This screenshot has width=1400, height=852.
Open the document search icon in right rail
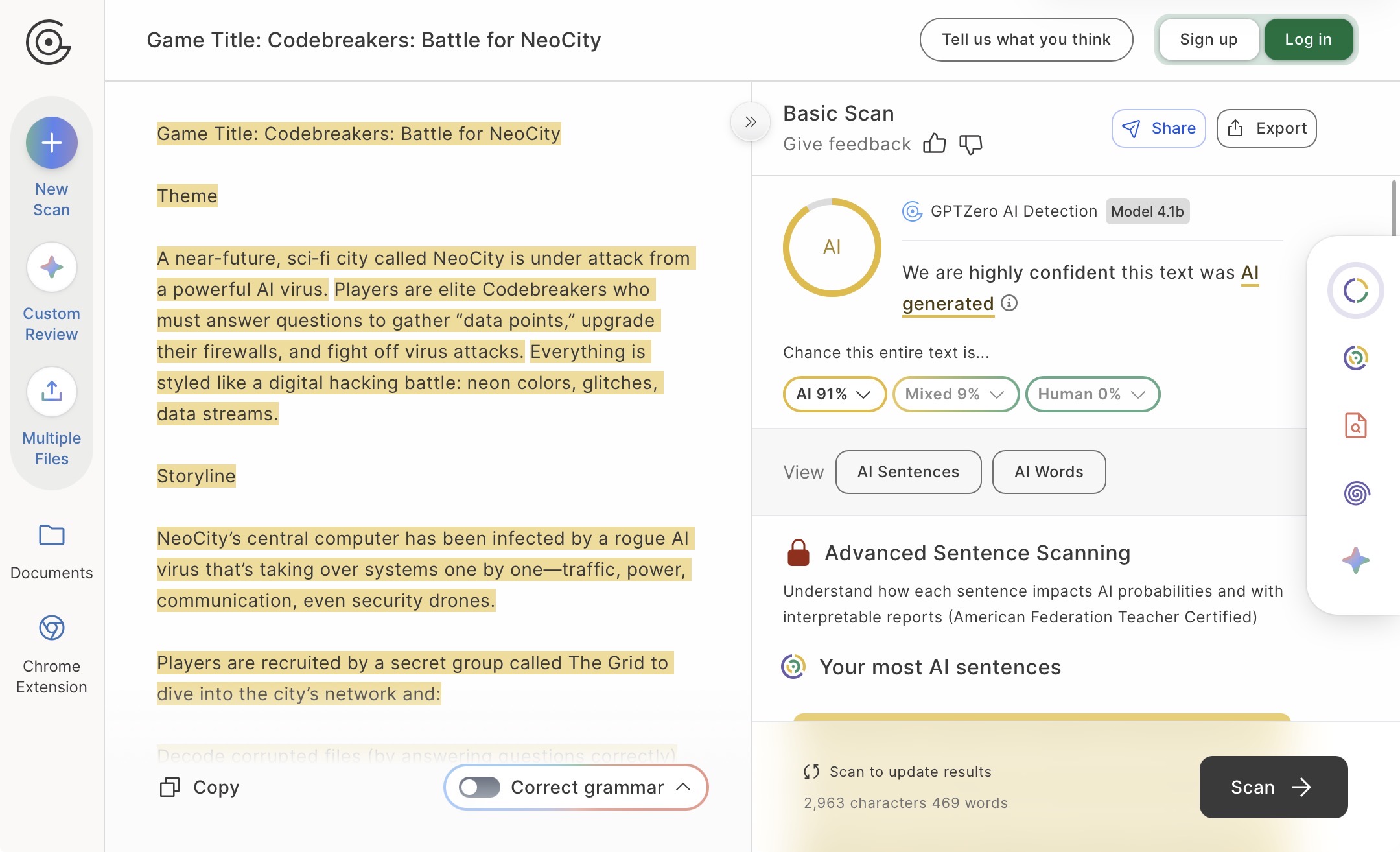coord(1356,425)
